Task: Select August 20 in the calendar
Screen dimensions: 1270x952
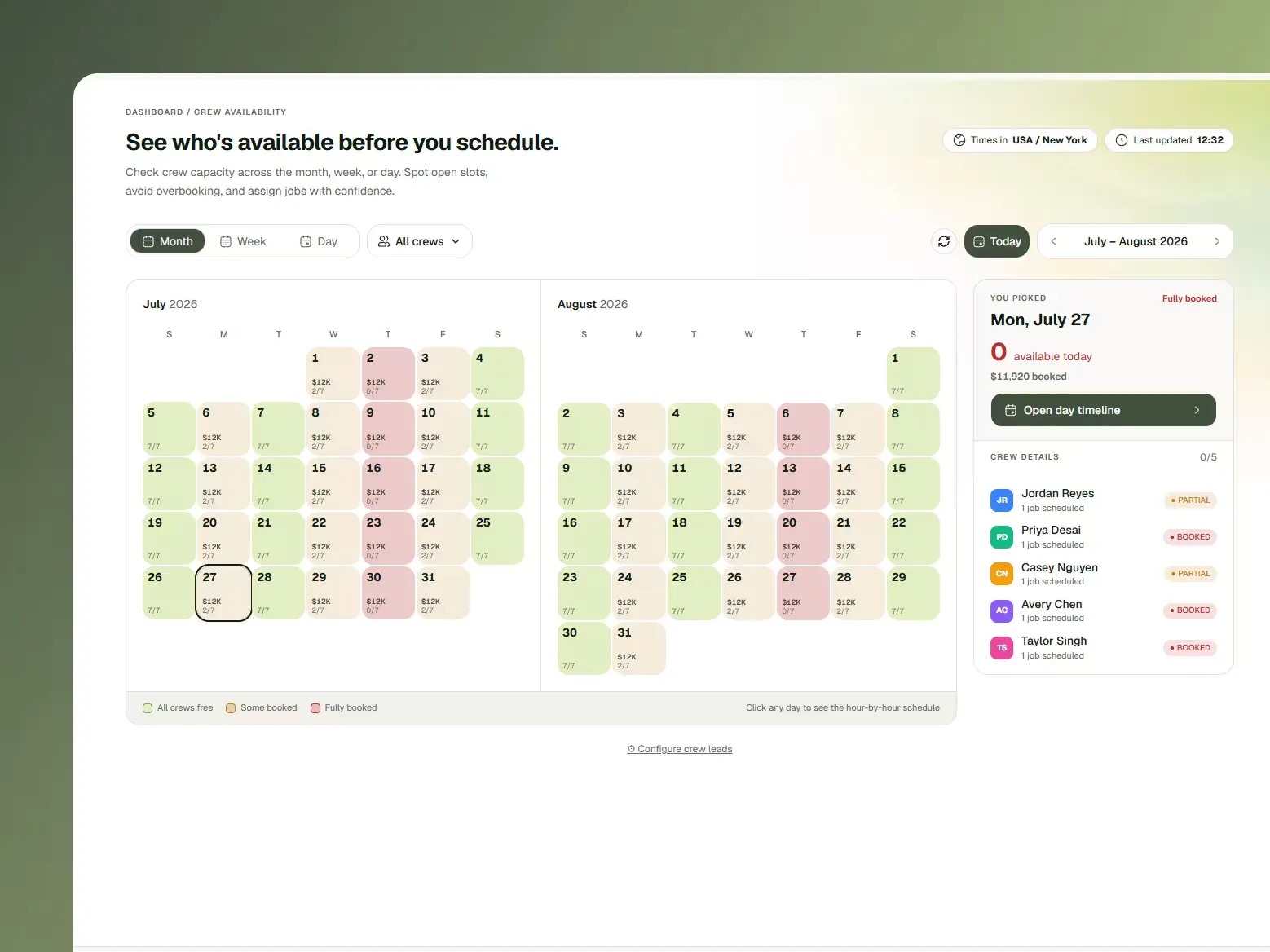Action: [804, 539]
